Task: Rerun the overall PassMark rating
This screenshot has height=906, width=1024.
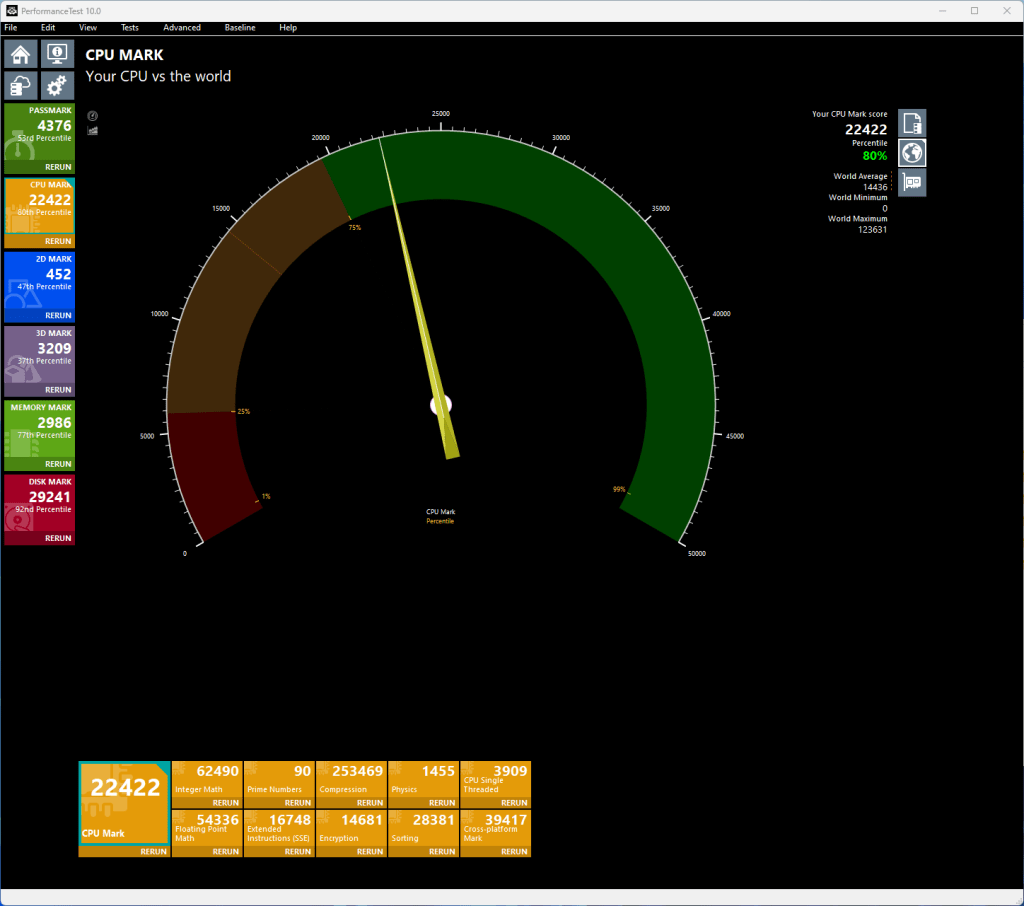Action: [58, 167]
